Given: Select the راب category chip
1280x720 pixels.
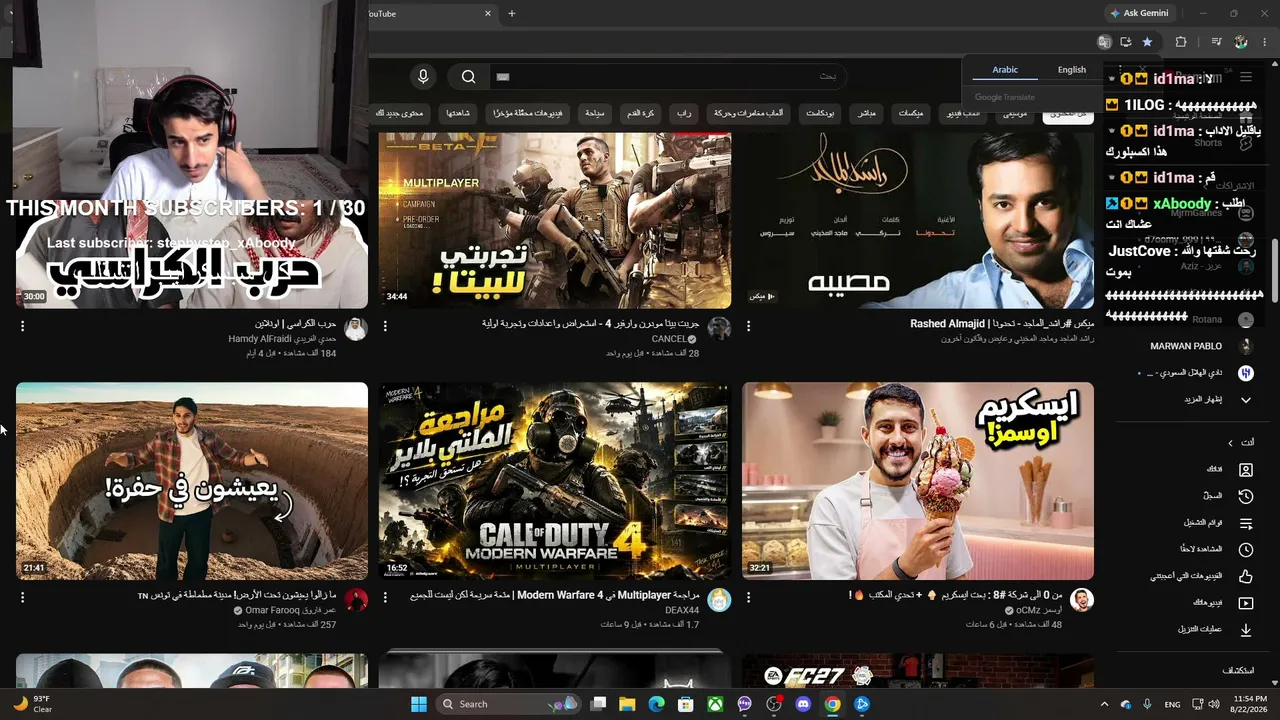Looking at the screenshot, I should pyautogui.click(x=684, y=114).
